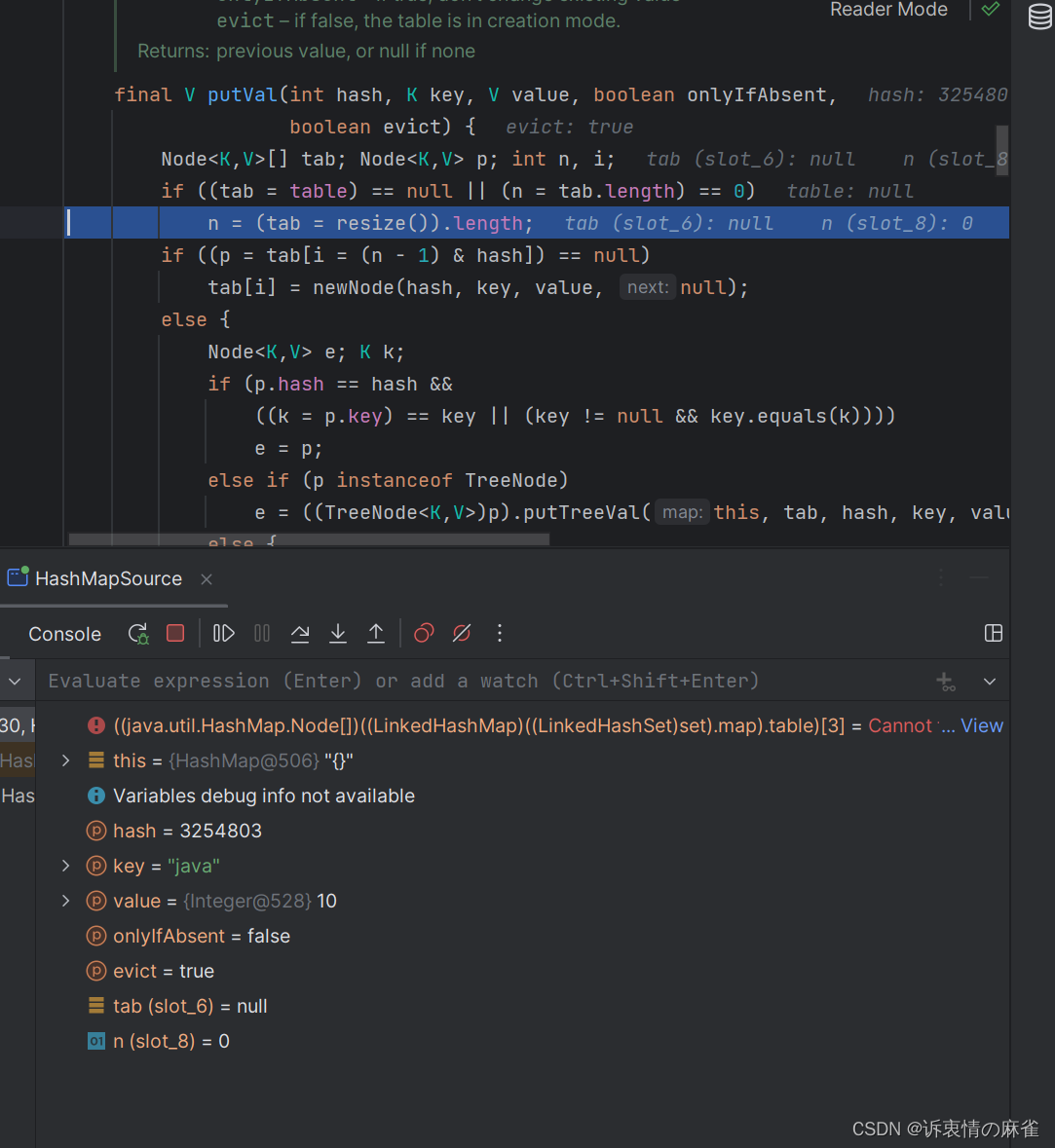This screenshot has height=1148, width=1055.
Task: Click parameter icon beside the hash variable
Action: [x=96, y=831]
